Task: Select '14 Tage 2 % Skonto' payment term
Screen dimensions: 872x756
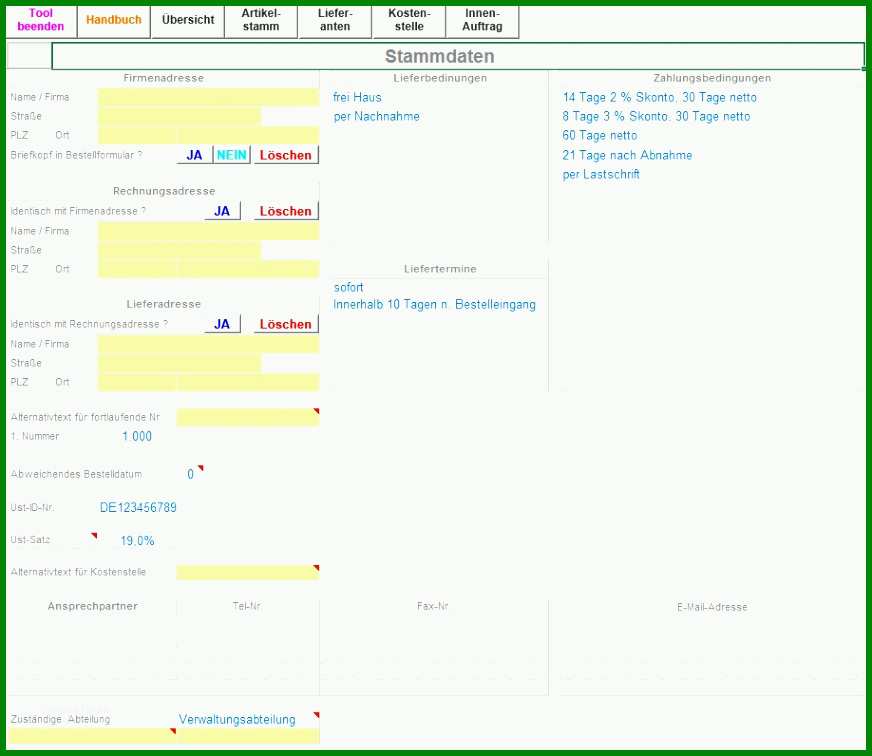Action: coord(660,97)
